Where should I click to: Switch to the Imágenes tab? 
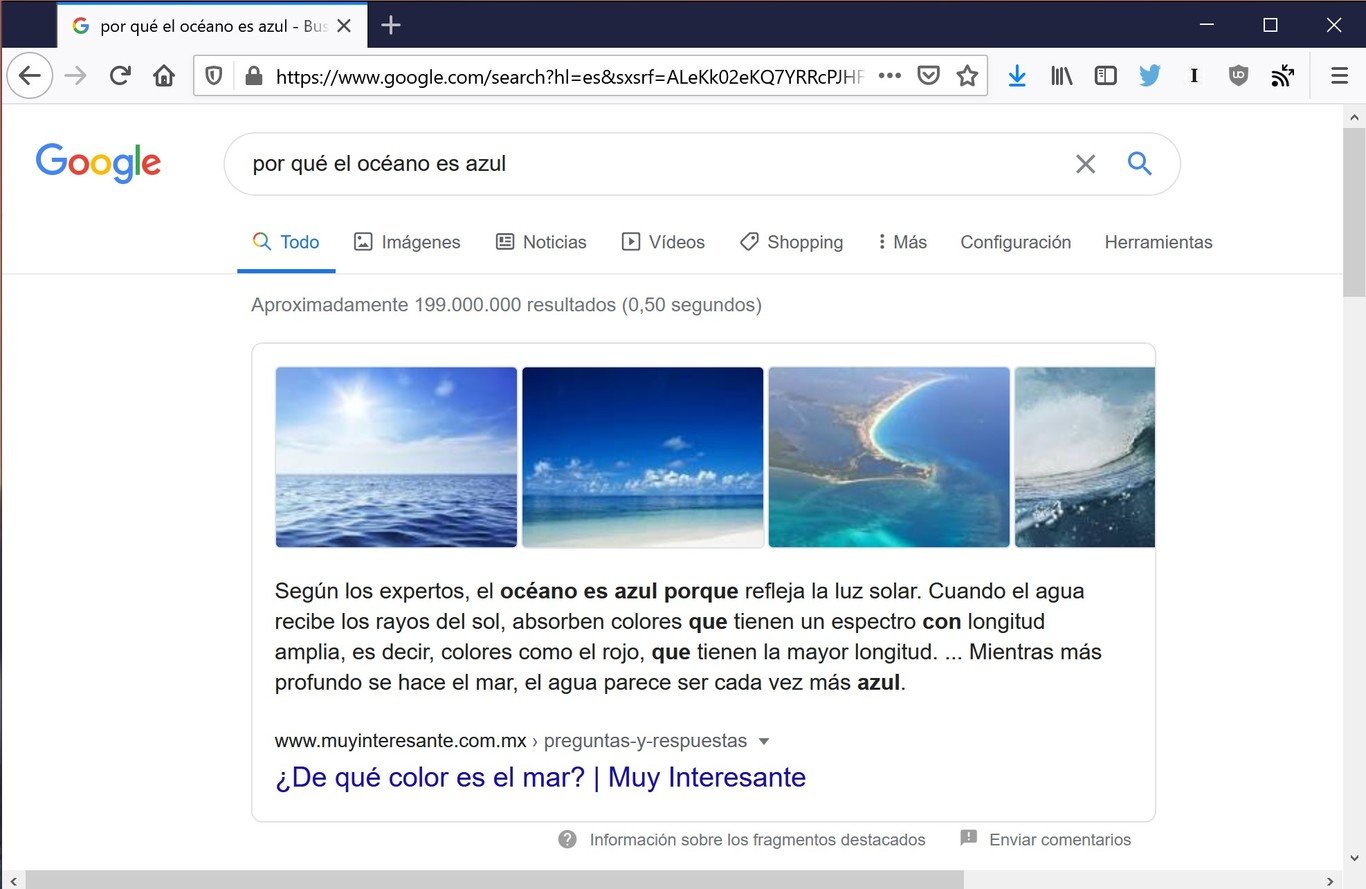(x=407, y=242)
